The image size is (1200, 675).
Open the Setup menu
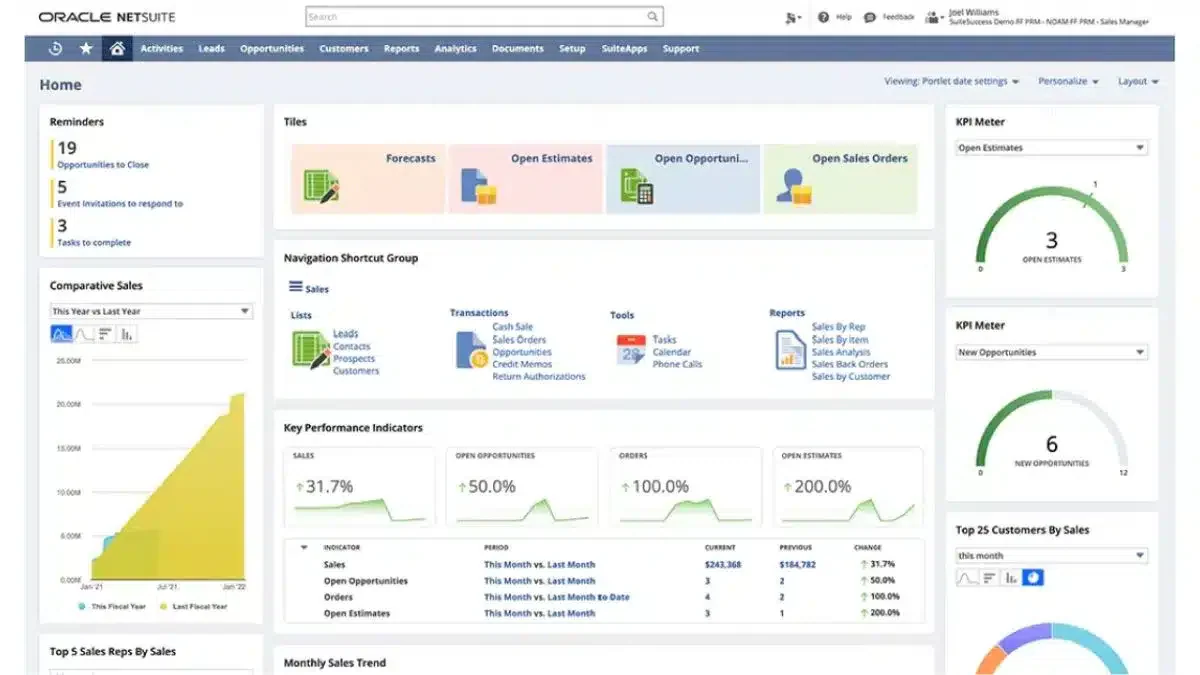572,48
